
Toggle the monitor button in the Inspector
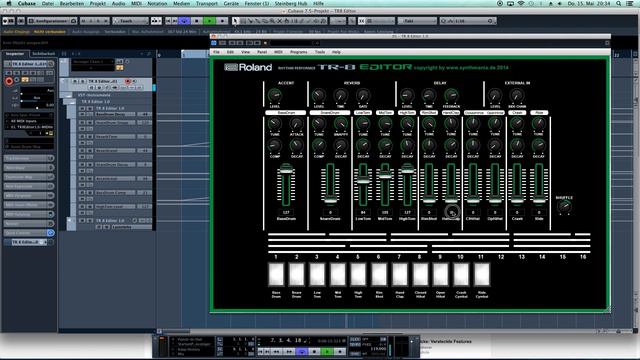pos(17,80)
